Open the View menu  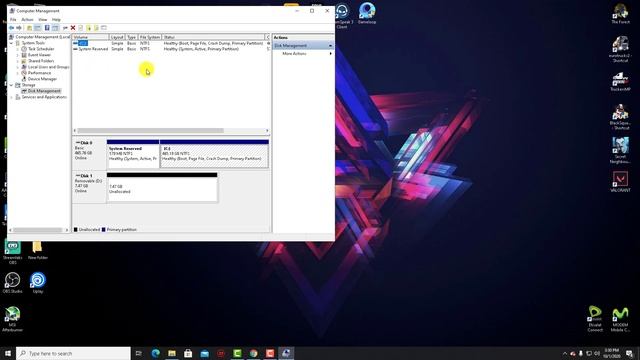click(x=42, y=20)
